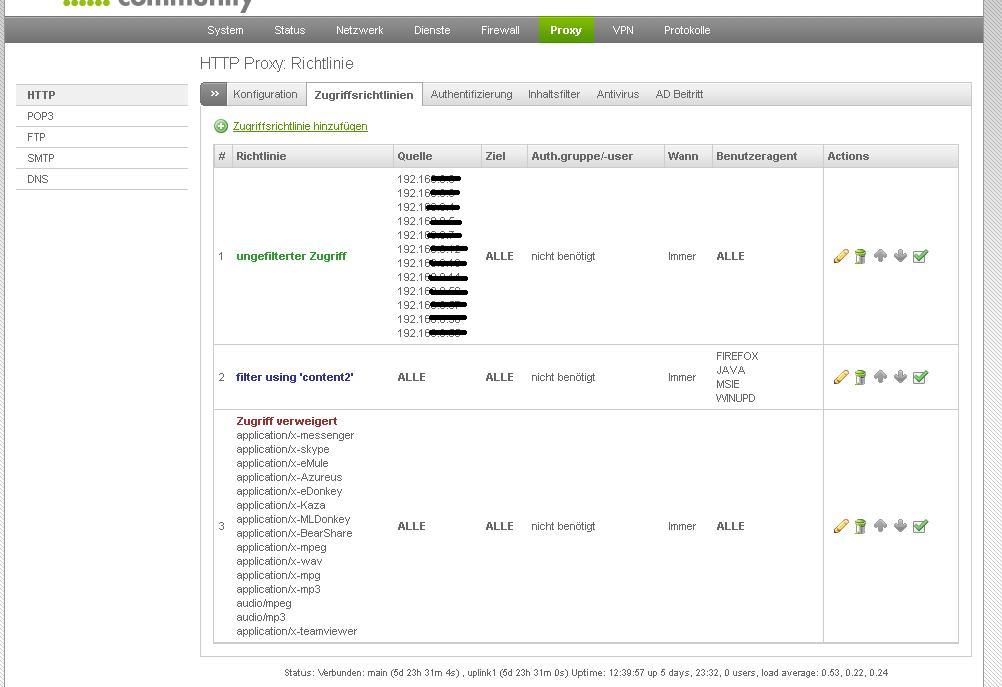Screen dimensions: 1002x687
Task: Switch to the Inhaltsfilter tab
Action: 554,94
